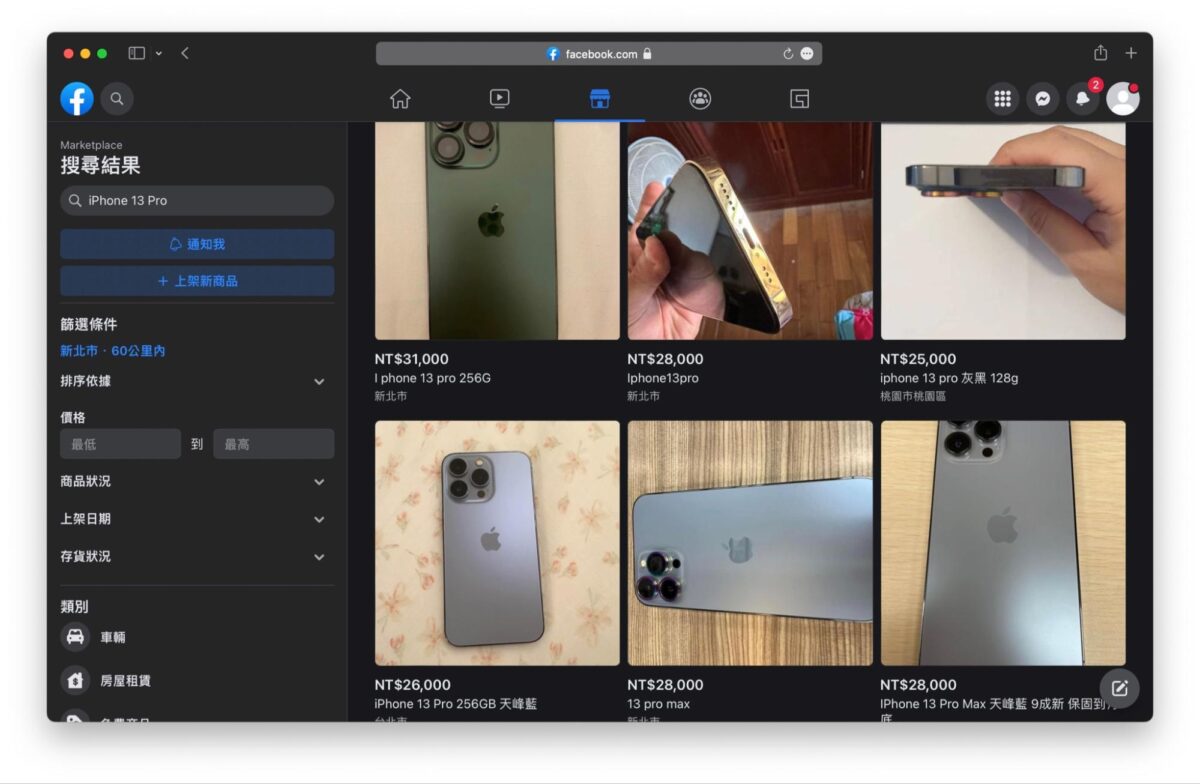Screen dimensions: 1200x784
Task: Open the account profile avatar
Action: click(1123, 98)
